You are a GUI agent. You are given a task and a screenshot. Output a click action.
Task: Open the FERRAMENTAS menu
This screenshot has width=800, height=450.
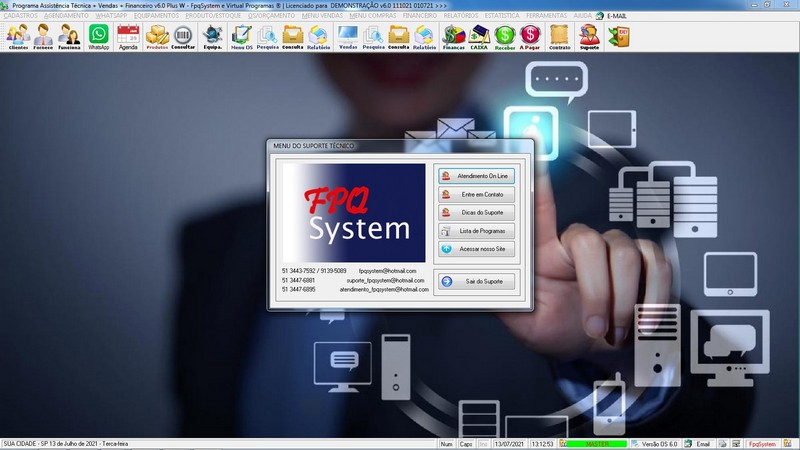pyautogui.click(x=546, y=16)
